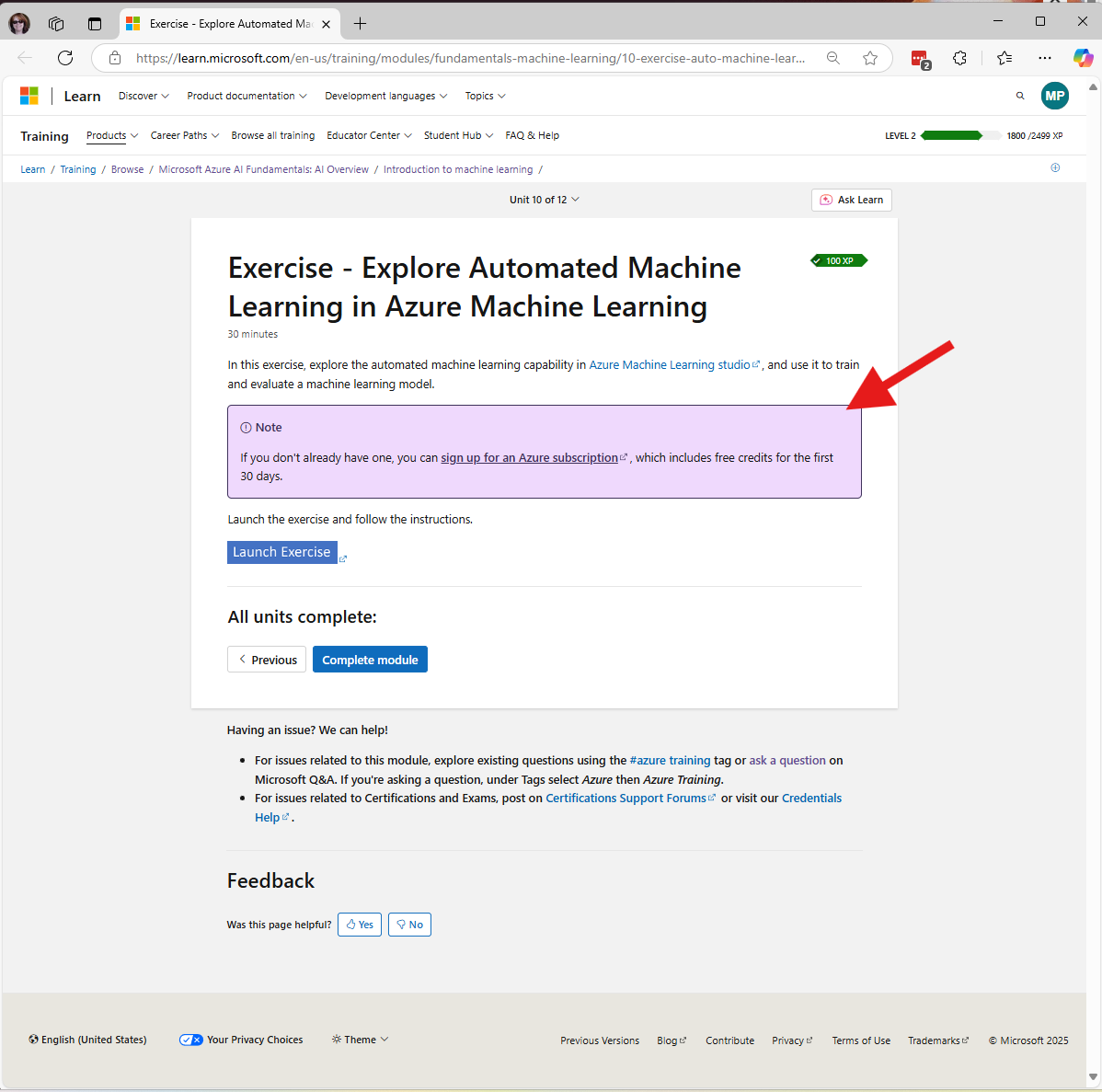
Task: Open Privacy footer link
Action: pos(792,1040)
